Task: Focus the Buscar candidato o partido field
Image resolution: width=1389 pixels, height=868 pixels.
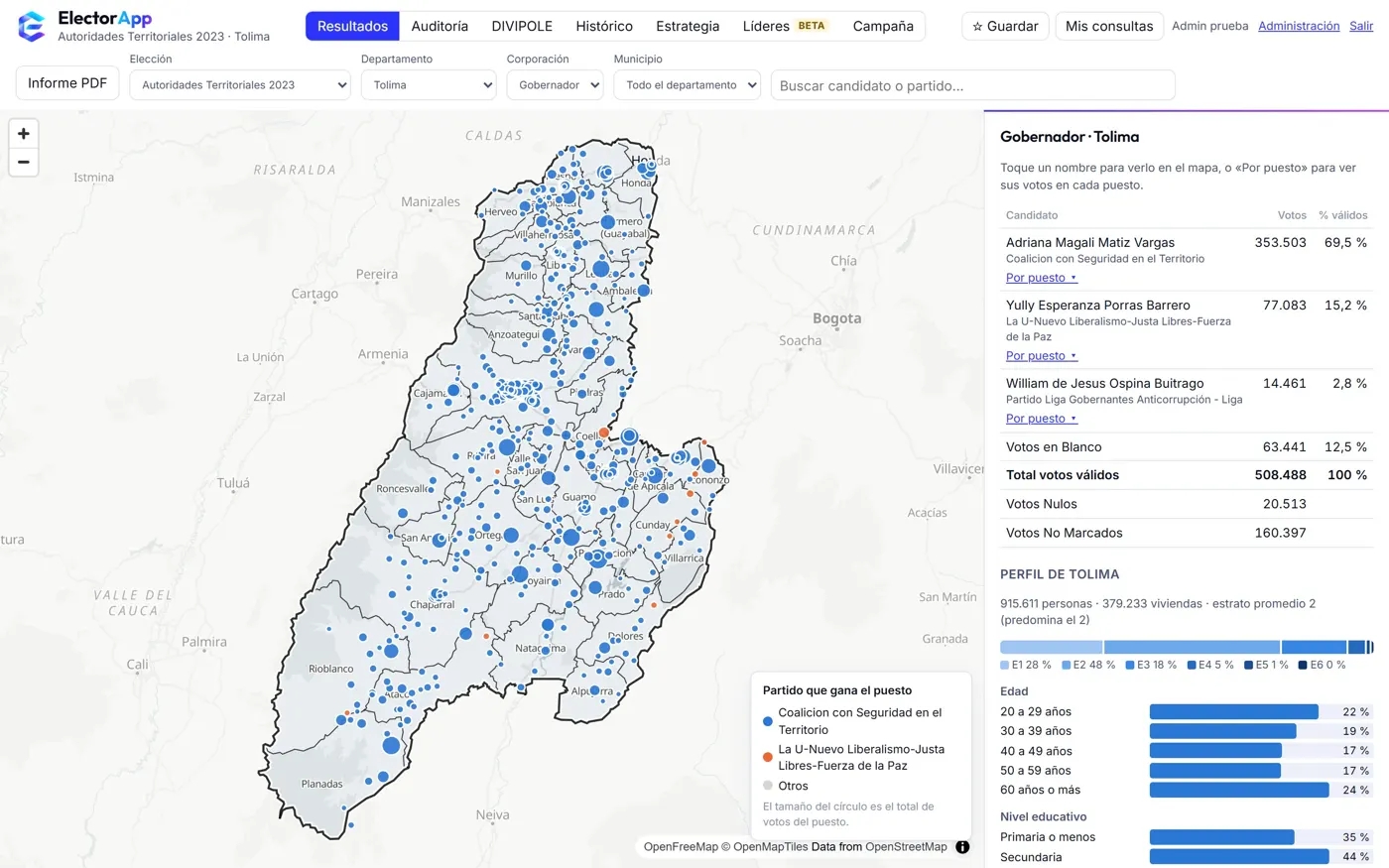Action: [x=973, y=85]
